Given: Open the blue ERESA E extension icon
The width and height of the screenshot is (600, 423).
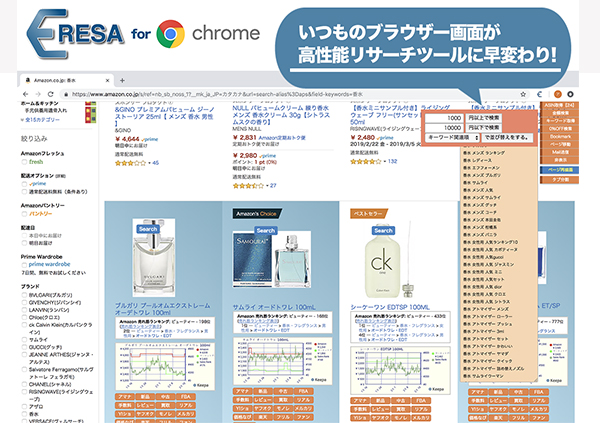Looking at the screenshot, I should tap(540, 94).
